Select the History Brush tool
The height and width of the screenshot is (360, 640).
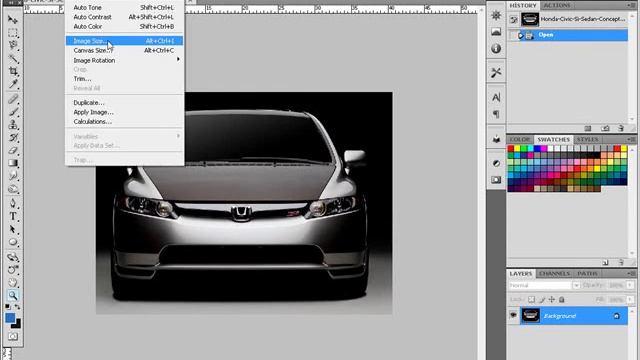13,138
